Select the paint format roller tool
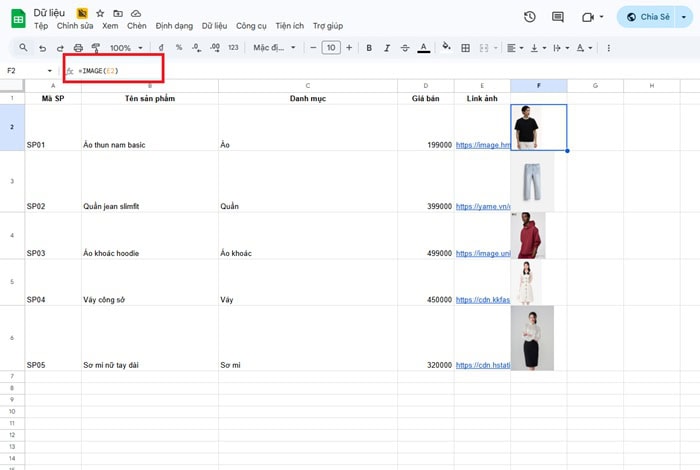The height and width of the screenshot is (470, 700). tap(96, 48)
